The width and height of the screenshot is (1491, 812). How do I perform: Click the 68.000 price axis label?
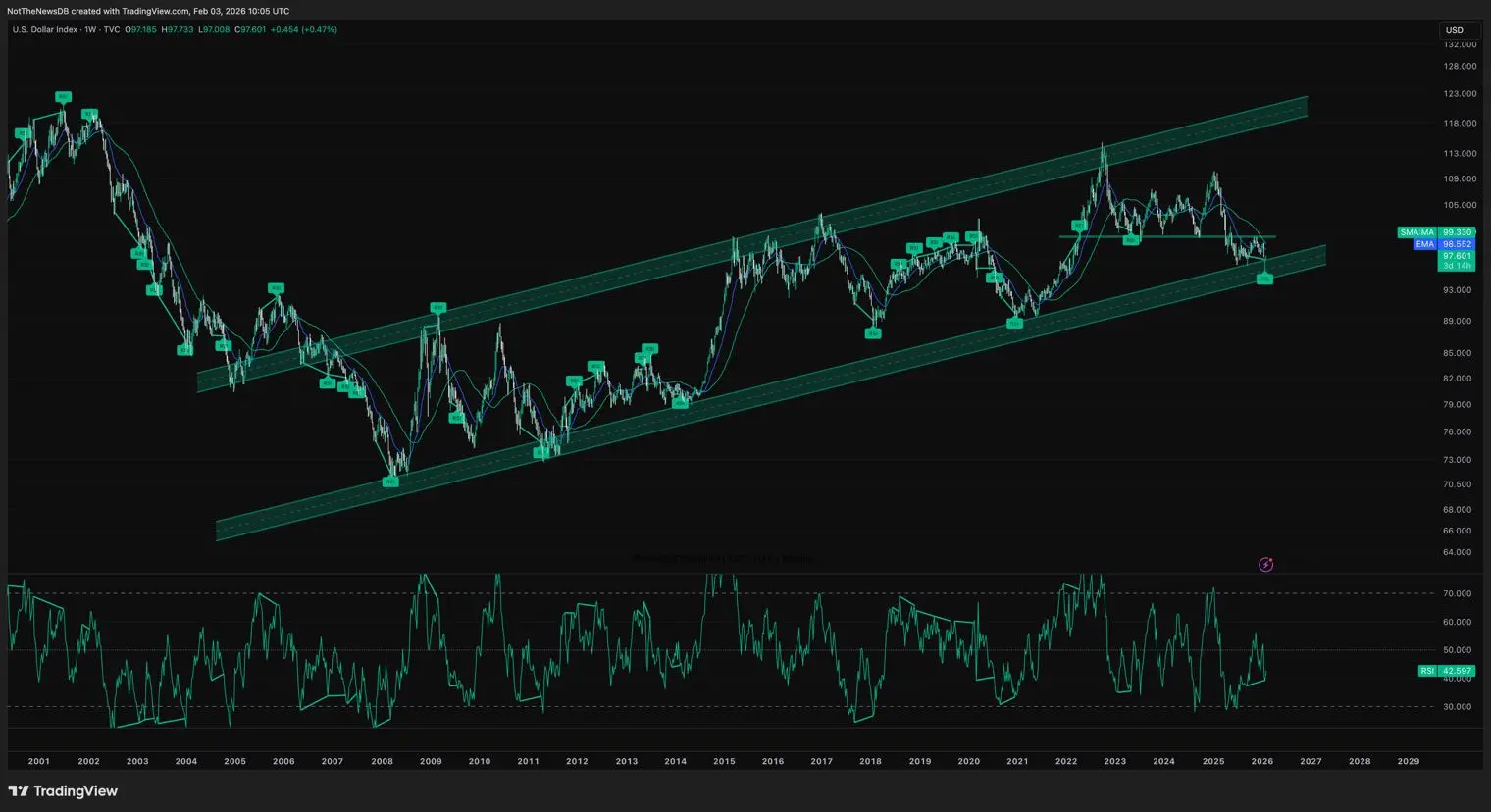tap(1457, 510)
